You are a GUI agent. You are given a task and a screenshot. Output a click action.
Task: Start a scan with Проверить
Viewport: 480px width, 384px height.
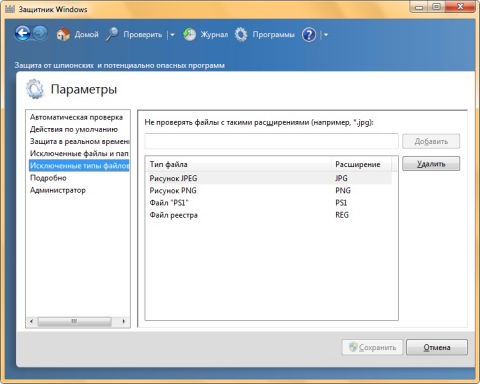(x=142, y=35)
